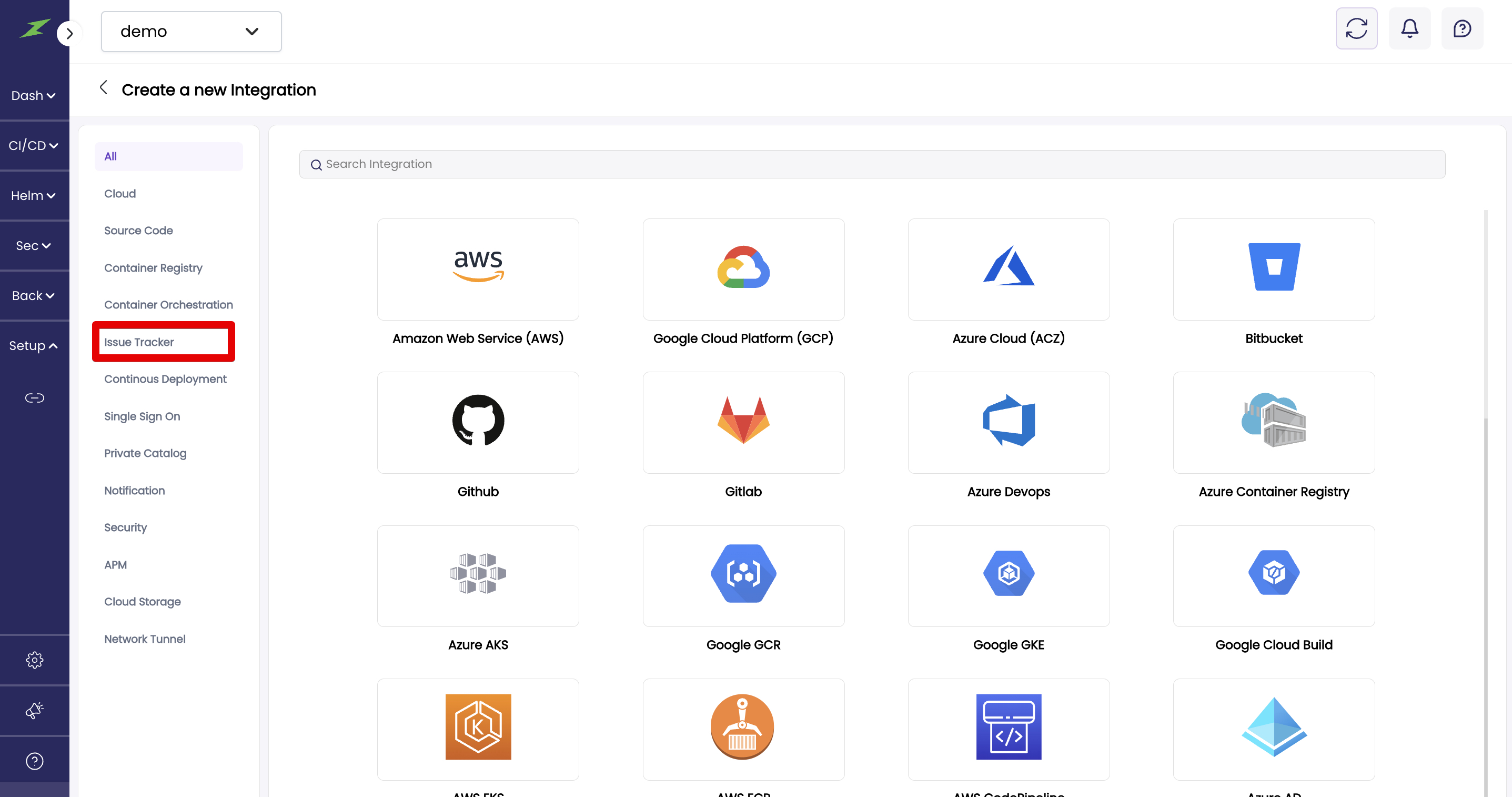Viewport: 1512px width, 797px height.
Task: Click the back arrow beside page title
Action: pyautogui.click(x=103, y=88)
